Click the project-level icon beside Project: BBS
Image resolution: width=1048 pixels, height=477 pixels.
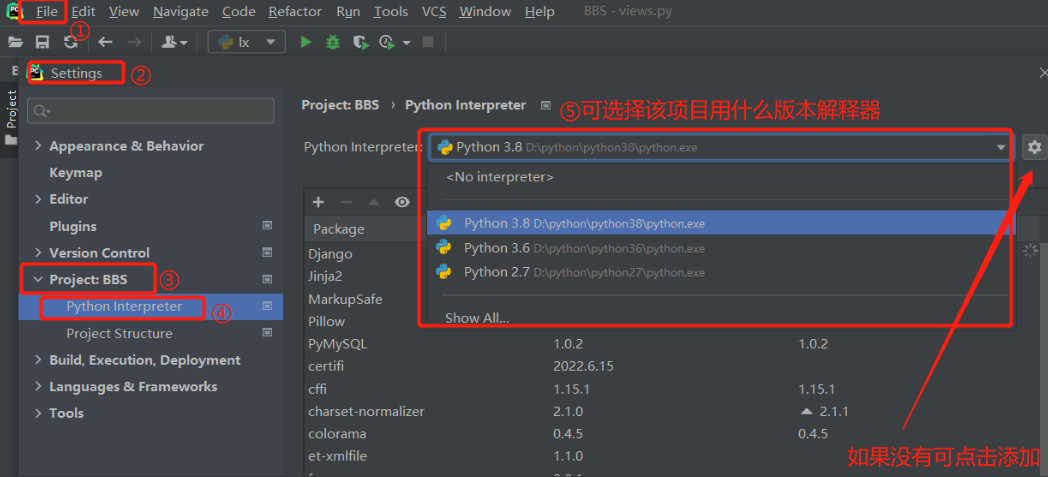click(x=267, y=279)
